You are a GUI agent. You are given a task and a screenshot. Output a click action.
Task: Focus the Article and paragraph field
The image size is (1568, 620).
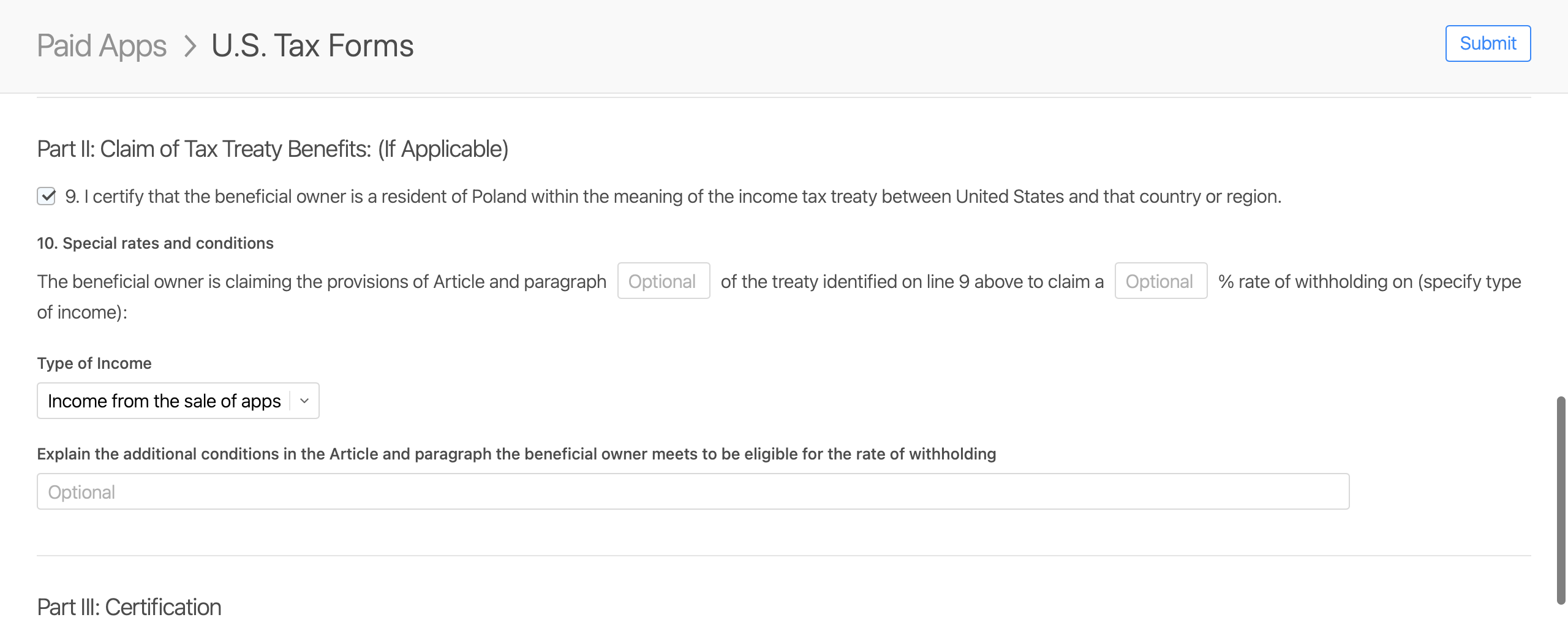(663, 281)
